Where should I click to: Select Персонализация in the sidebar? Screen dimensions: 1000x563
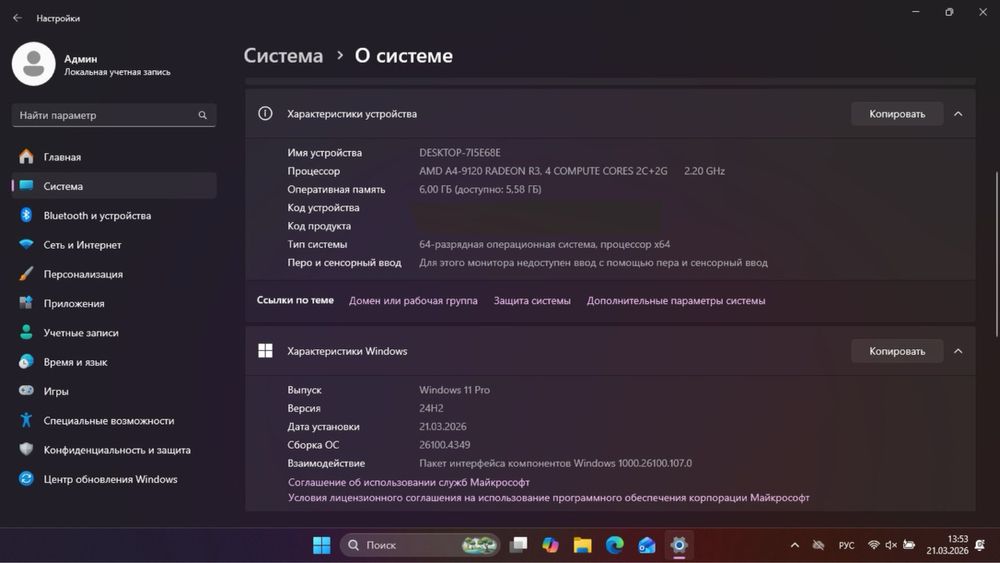click(x=114, y=274)
